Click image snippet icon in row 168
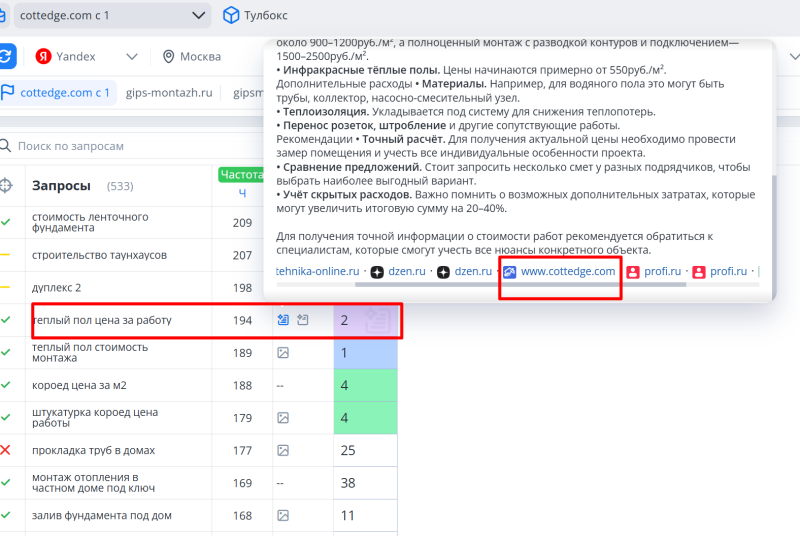This screenshot has width=800, height=536. pos(283,516)
